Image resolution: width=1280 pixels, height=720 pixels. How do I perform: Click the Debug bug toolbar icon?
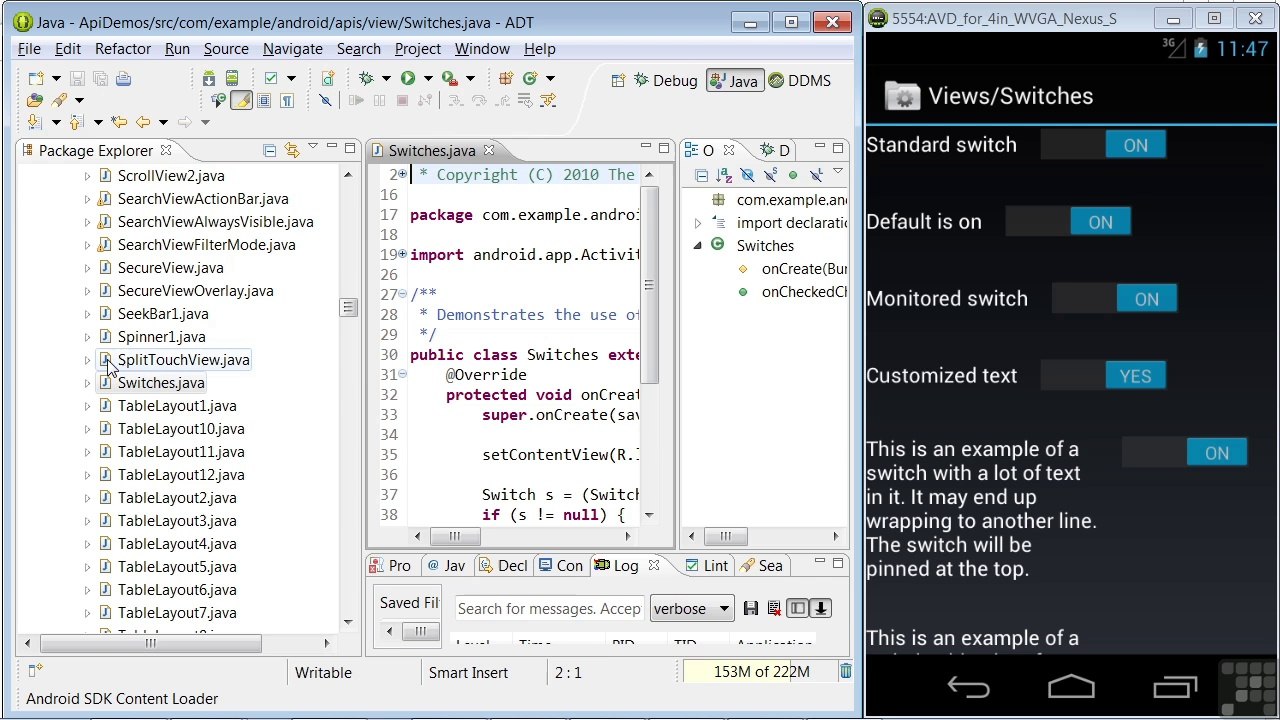[x=366, y=78]
